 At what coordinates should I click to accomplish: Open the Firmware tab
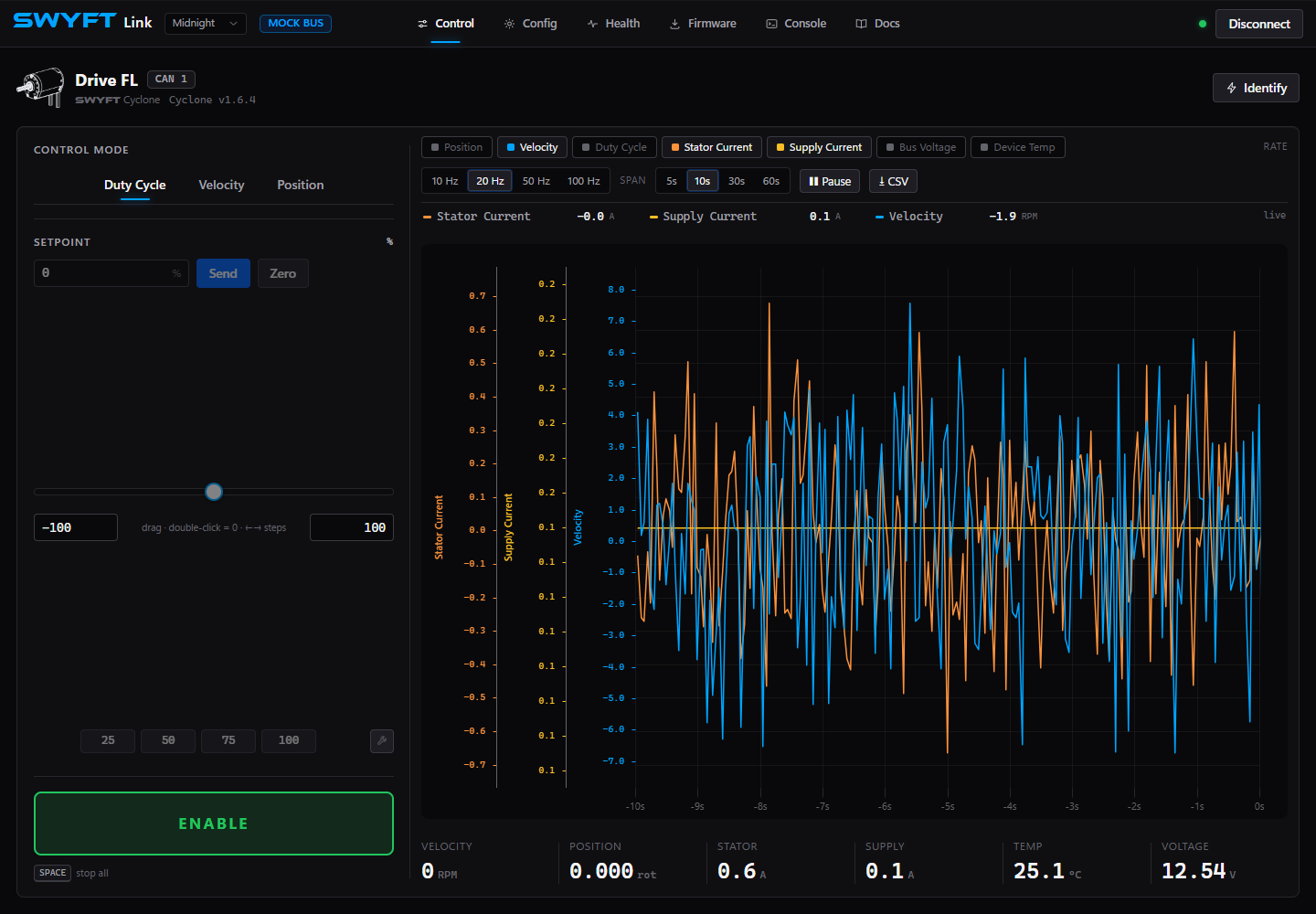pos(703,24)
